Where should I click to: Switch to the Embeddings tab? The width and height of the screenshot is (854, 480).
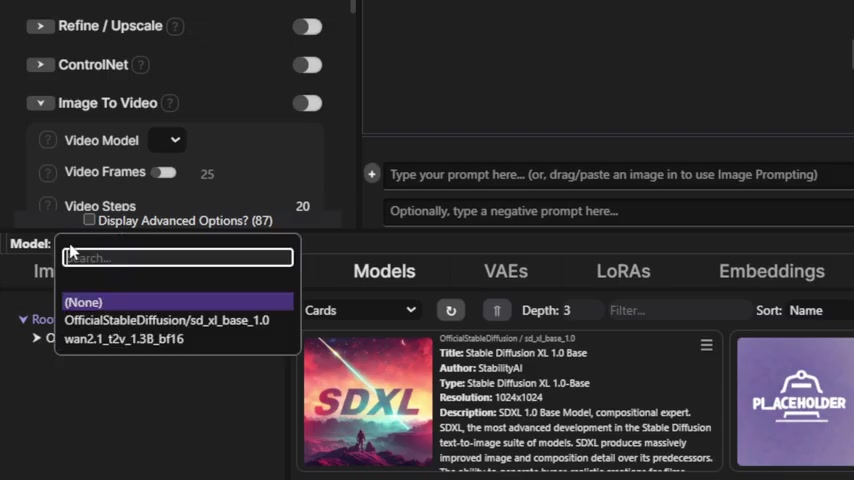tap(772, 271)
